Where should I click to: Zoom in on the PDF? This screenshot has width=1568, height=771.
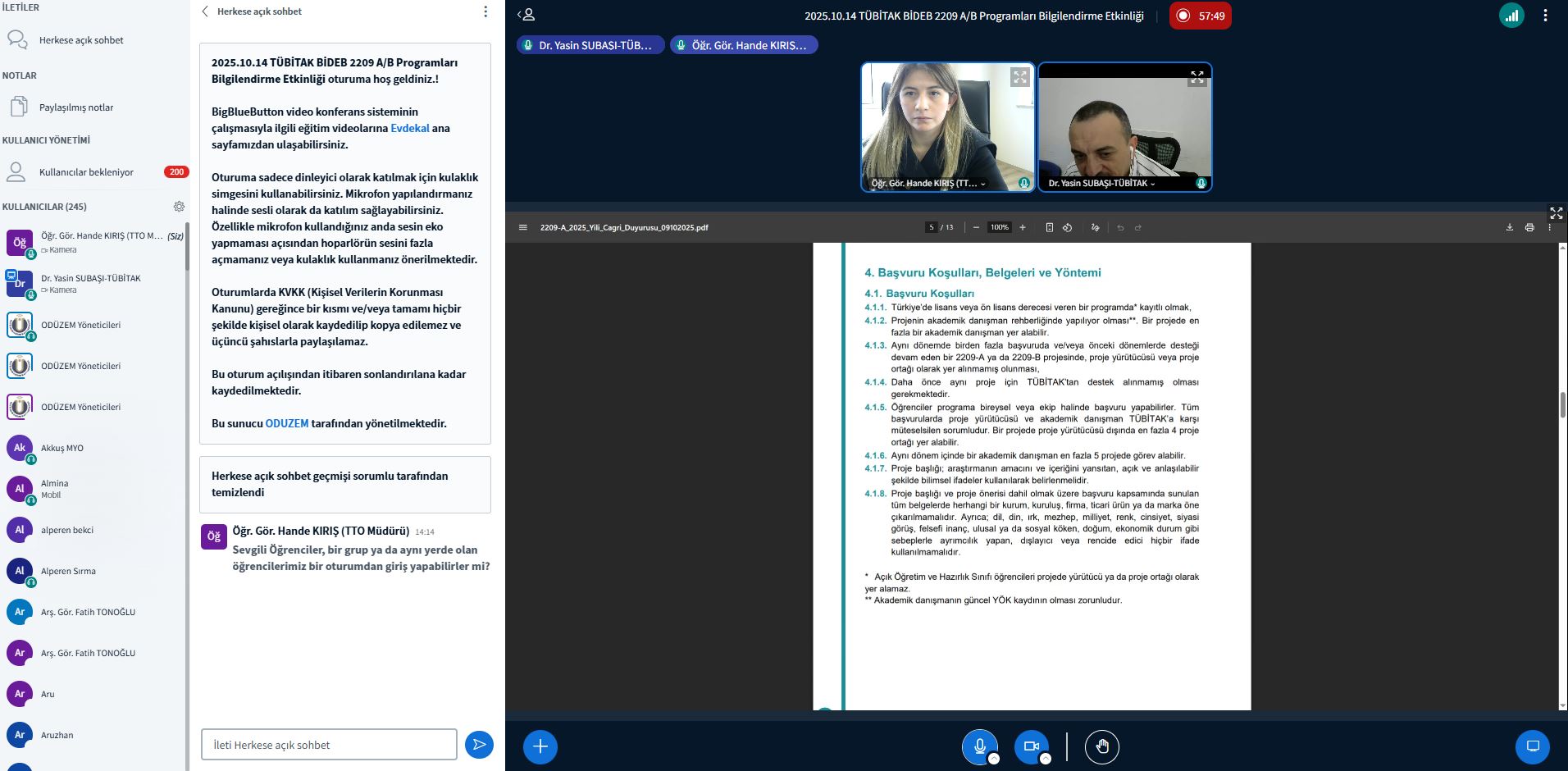tap(1023, 227)
